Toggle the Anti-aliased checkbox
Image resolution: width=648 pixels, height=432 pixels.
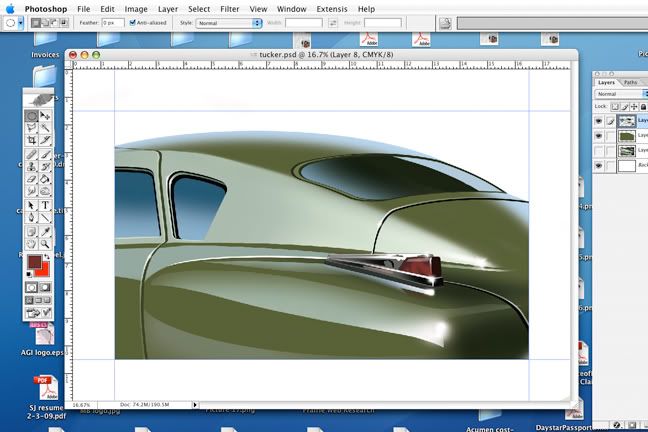click(132, 23)
